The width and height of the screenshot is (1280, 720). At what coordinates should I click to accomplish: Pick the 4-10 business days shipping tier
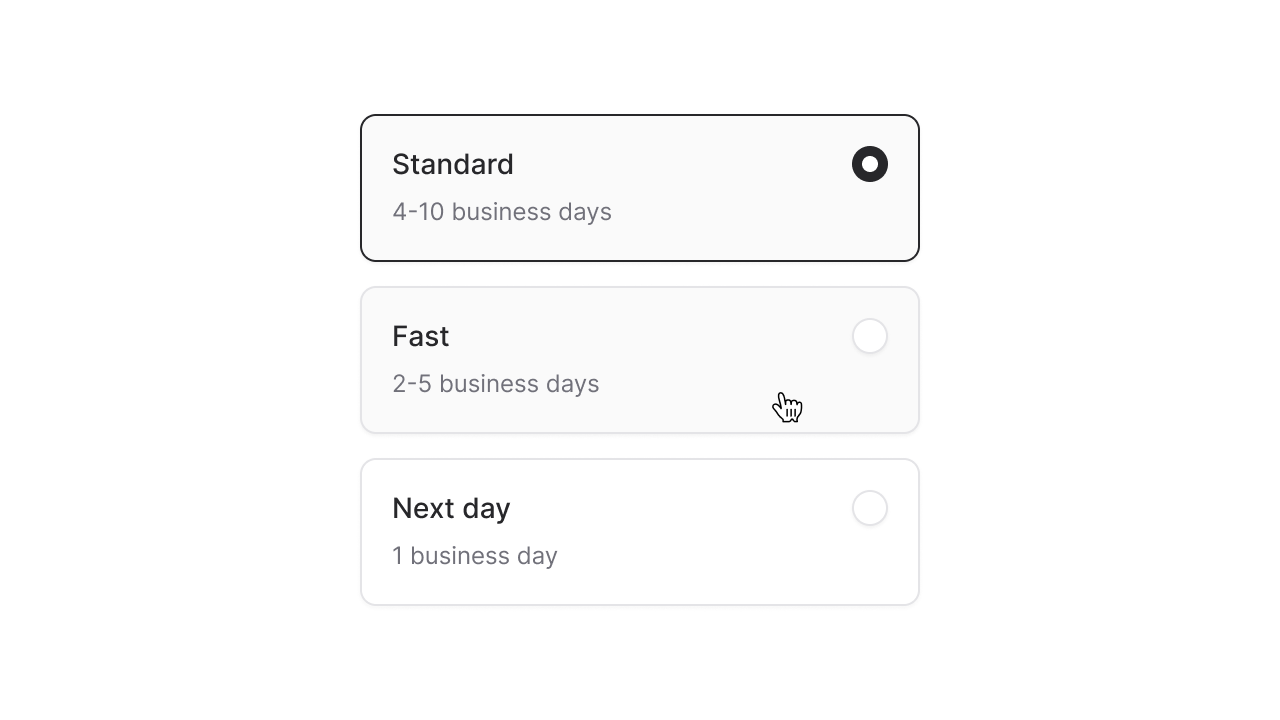[640, 190]
